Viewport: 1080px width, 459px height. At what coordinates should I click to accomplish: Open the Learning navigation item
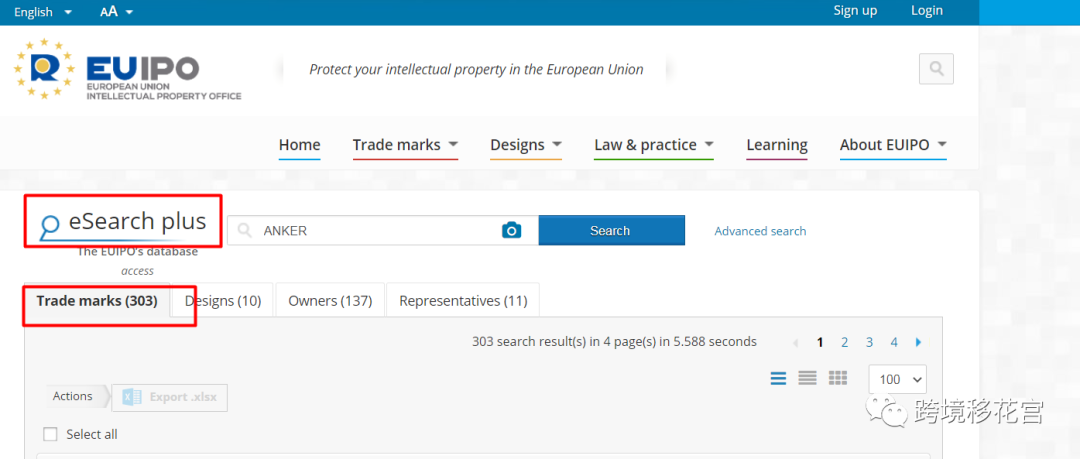point(777,145)
